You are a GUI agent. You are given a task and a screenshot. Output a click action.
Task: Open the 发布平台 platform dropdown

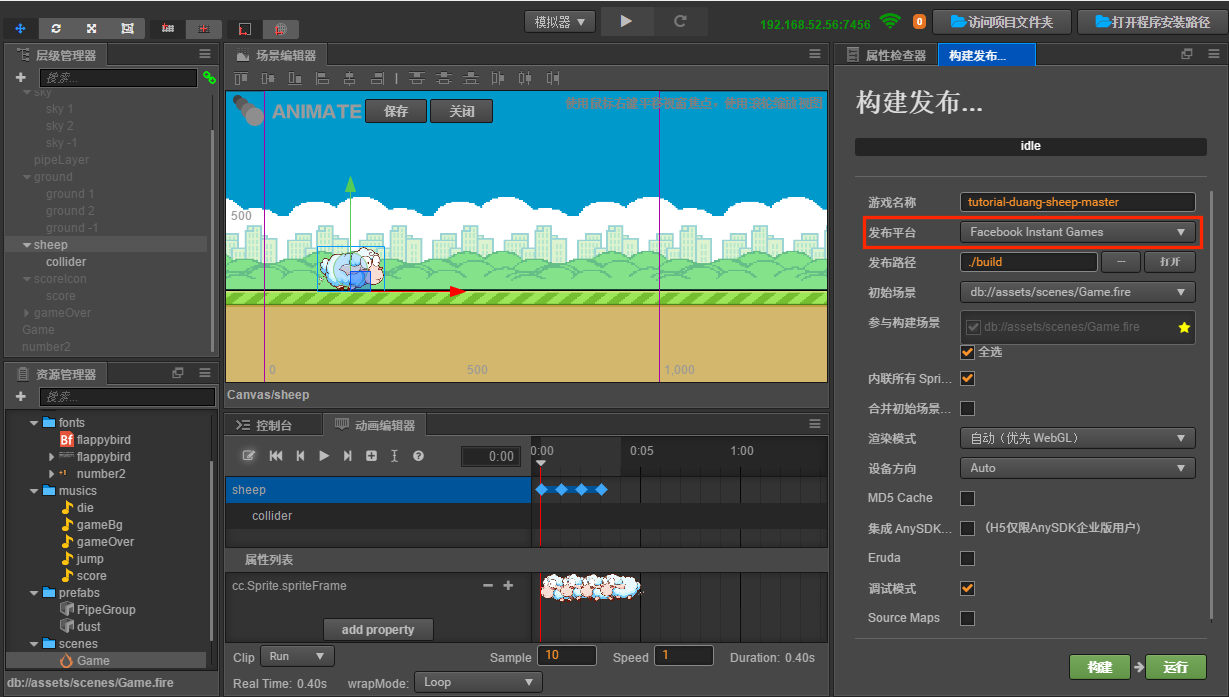[x=1077, y=232]
